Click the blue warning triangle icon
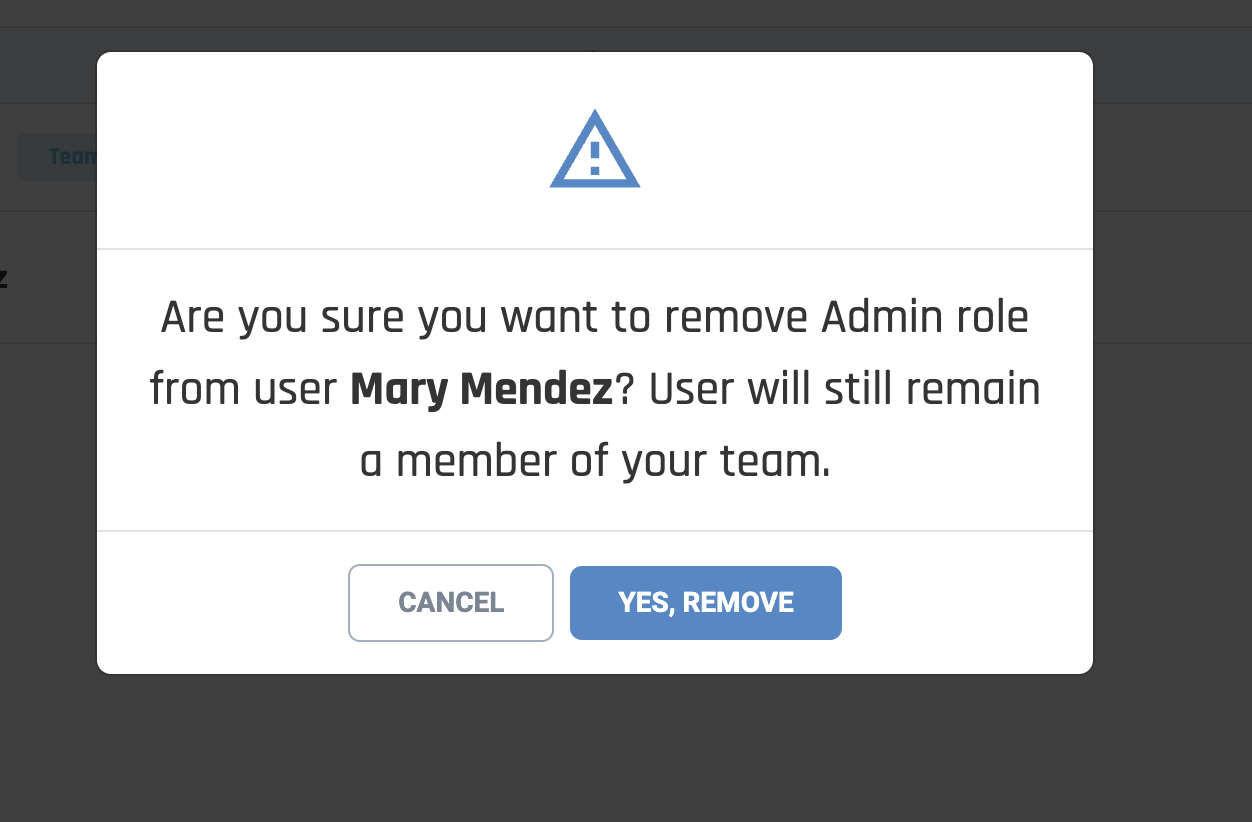 tap(595, 149)
